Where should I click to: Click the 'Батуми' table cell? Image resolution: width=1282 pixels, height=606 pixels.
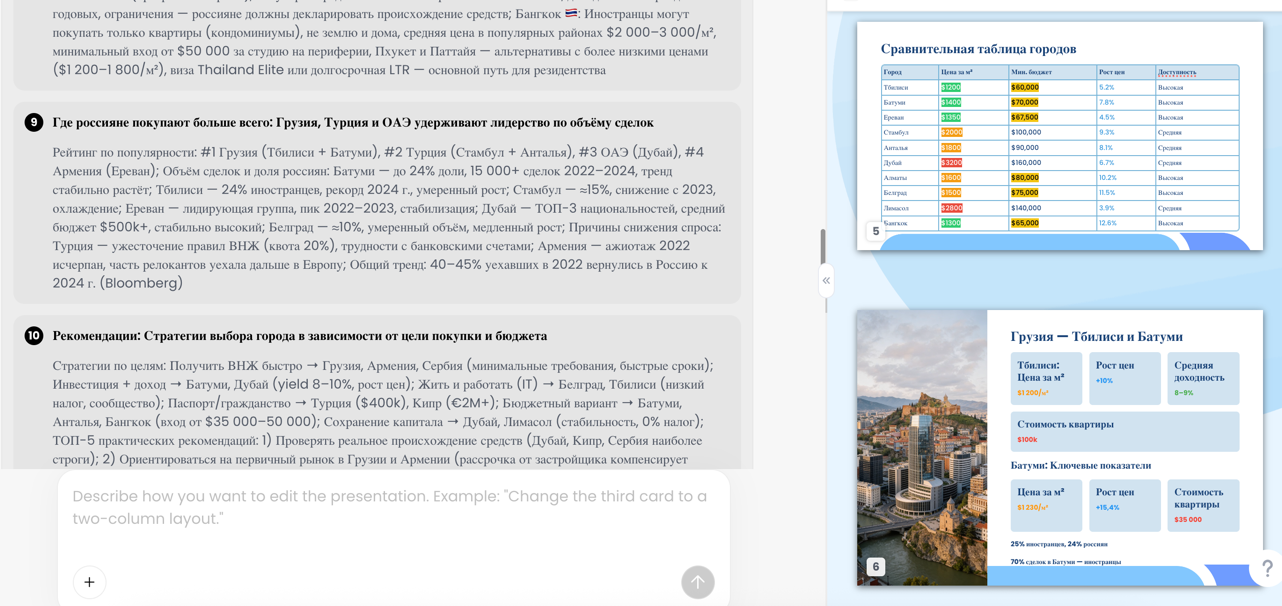(909, 102)
